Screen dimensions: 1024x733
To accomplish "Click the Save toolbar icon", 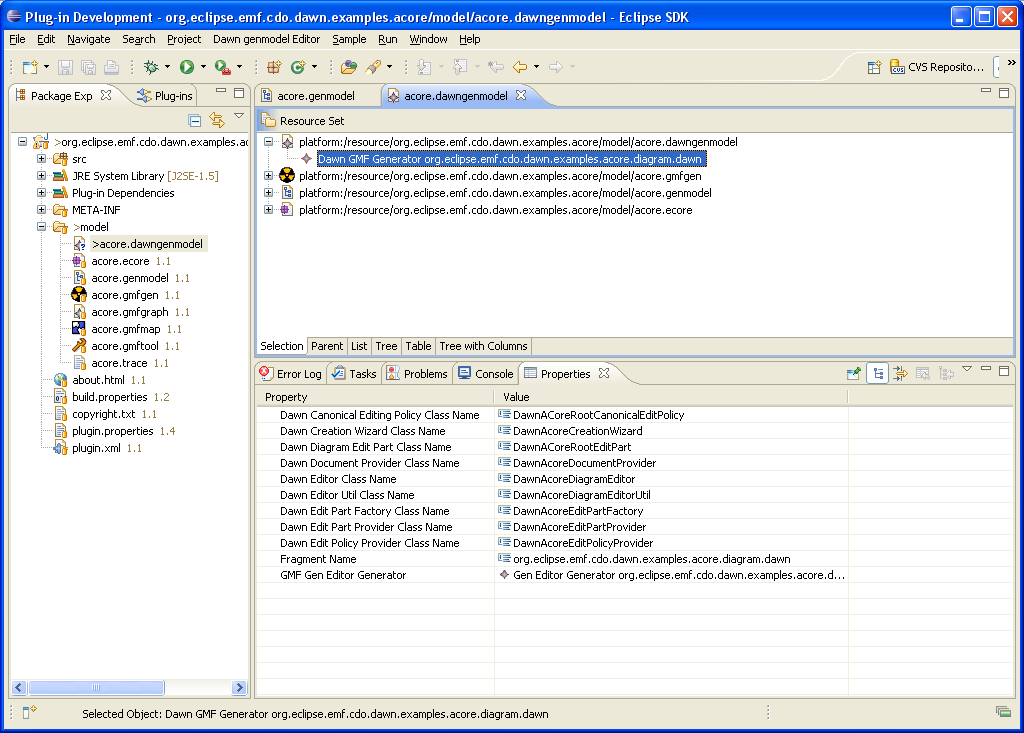I will (65, 67).
